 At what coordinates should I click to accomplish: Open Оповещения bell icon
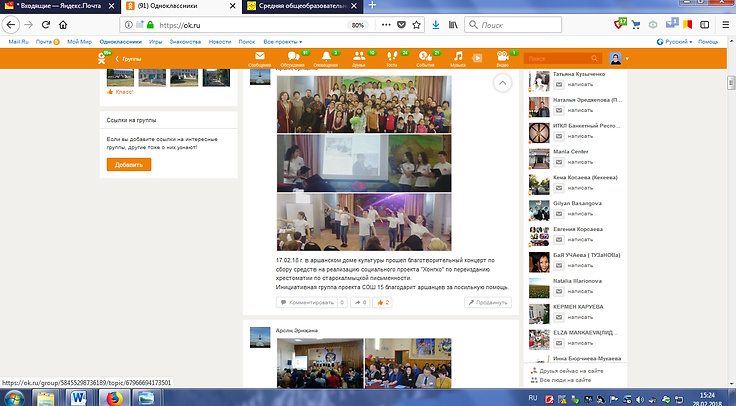pyautogui.click(x=326, y=56)
